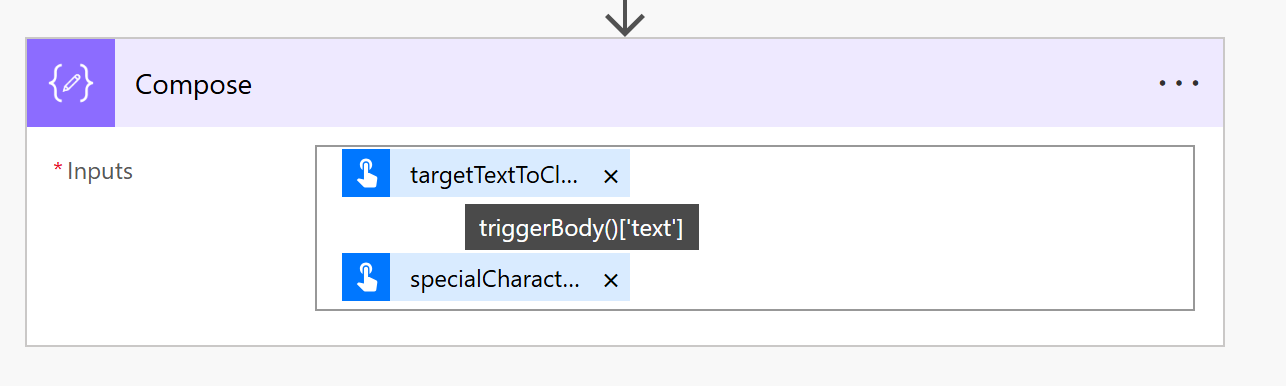Remove the specialCharact dynamic content token
Viewport: 1286px width, 386px height.
pyautogui.click(x=611, y=281)
